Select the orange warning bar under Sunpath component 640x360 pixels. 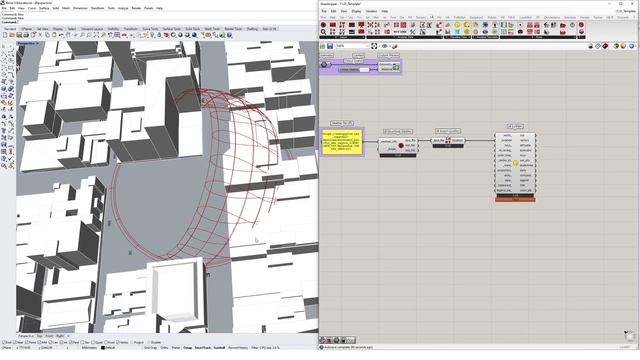coord(515,199)
